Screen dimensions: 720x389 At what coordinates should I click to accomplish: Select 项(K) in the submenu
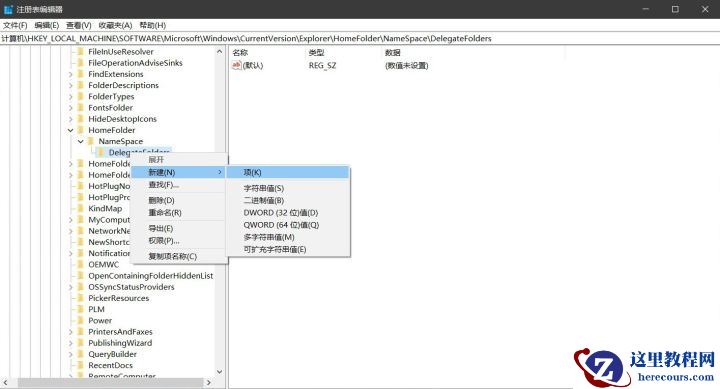(x=288, y=172)
